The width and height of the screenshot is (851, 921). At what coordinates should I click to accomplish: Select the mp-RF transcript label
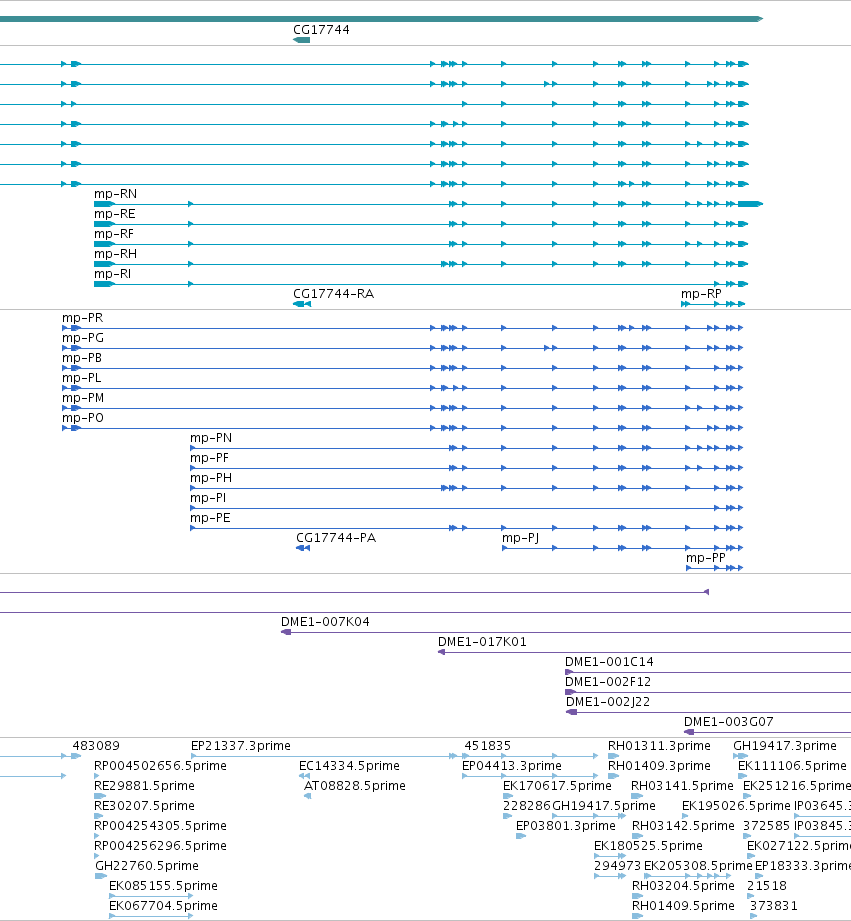[x=114, y=234]
